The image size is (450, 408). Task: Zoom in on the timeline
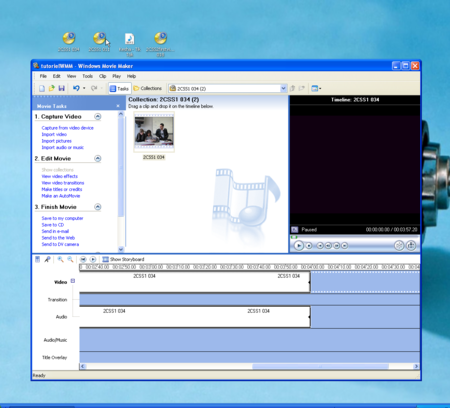click(60, 259)
